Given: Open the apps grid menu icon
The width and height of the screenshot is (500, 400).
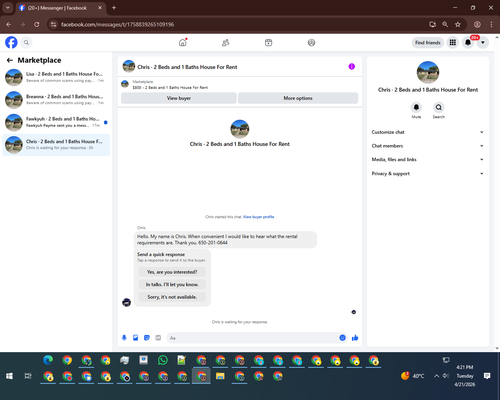Looking at the screenshot, I should 453,43.
